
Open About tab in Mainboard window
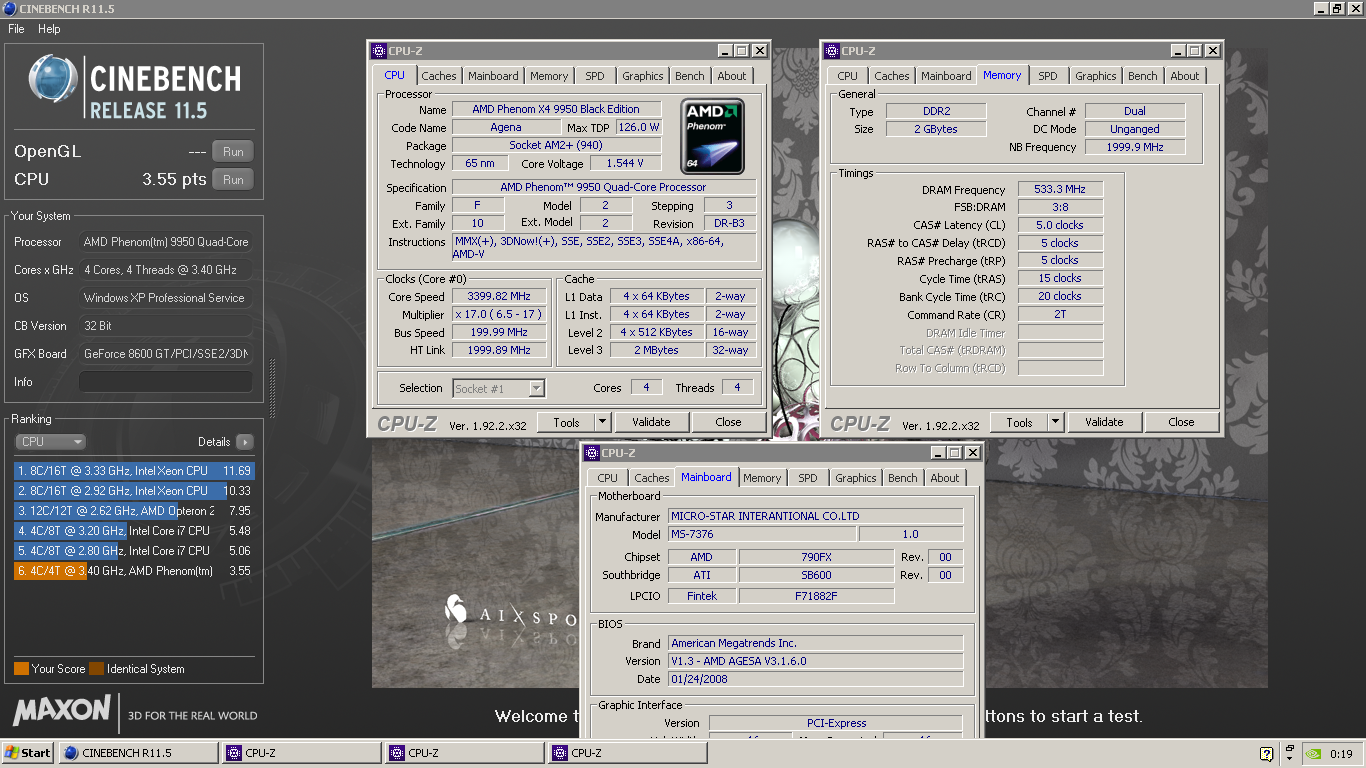point(945,478)
